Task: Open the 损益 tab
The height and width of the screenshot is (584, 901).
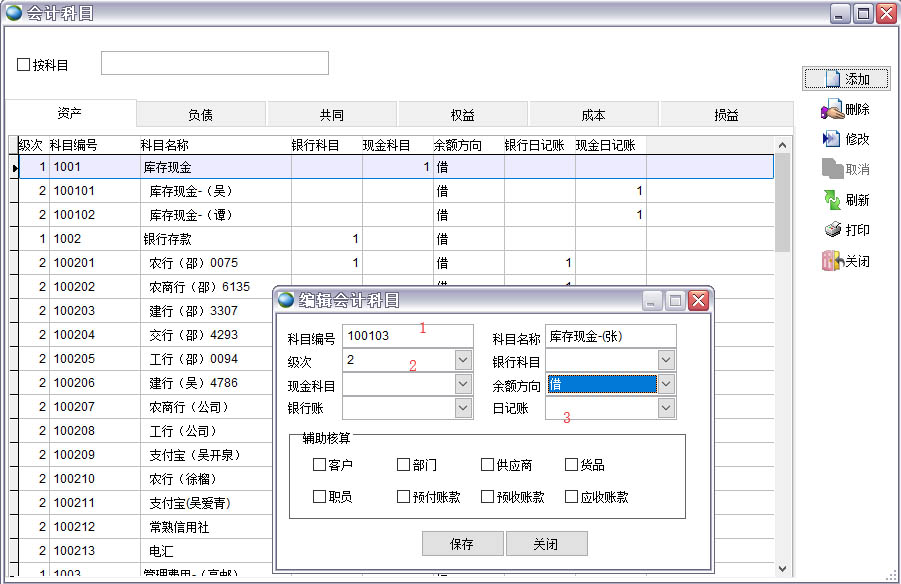Action: (726, 115)
